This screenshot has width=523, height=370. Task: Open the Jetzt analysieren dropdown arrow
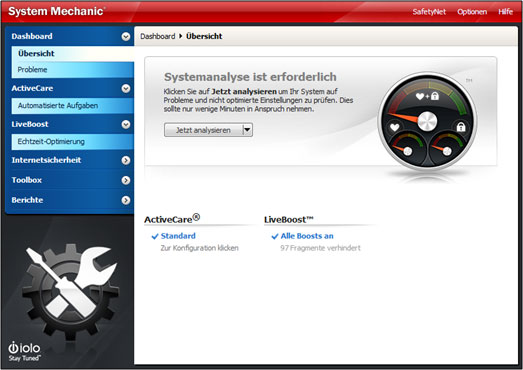pyautogui.click(x=247, y=130)
